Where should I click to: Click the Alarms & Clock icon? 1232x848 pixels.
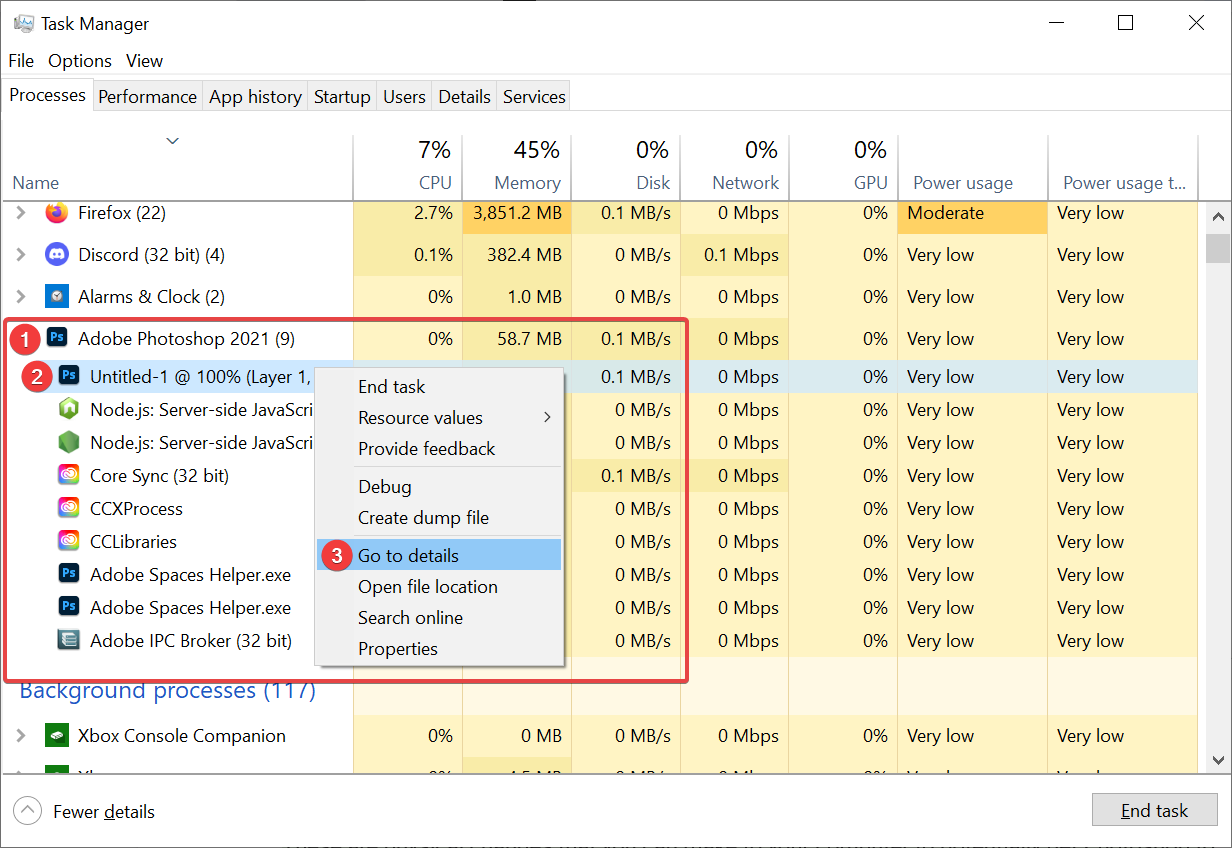[x=57, y=297]
